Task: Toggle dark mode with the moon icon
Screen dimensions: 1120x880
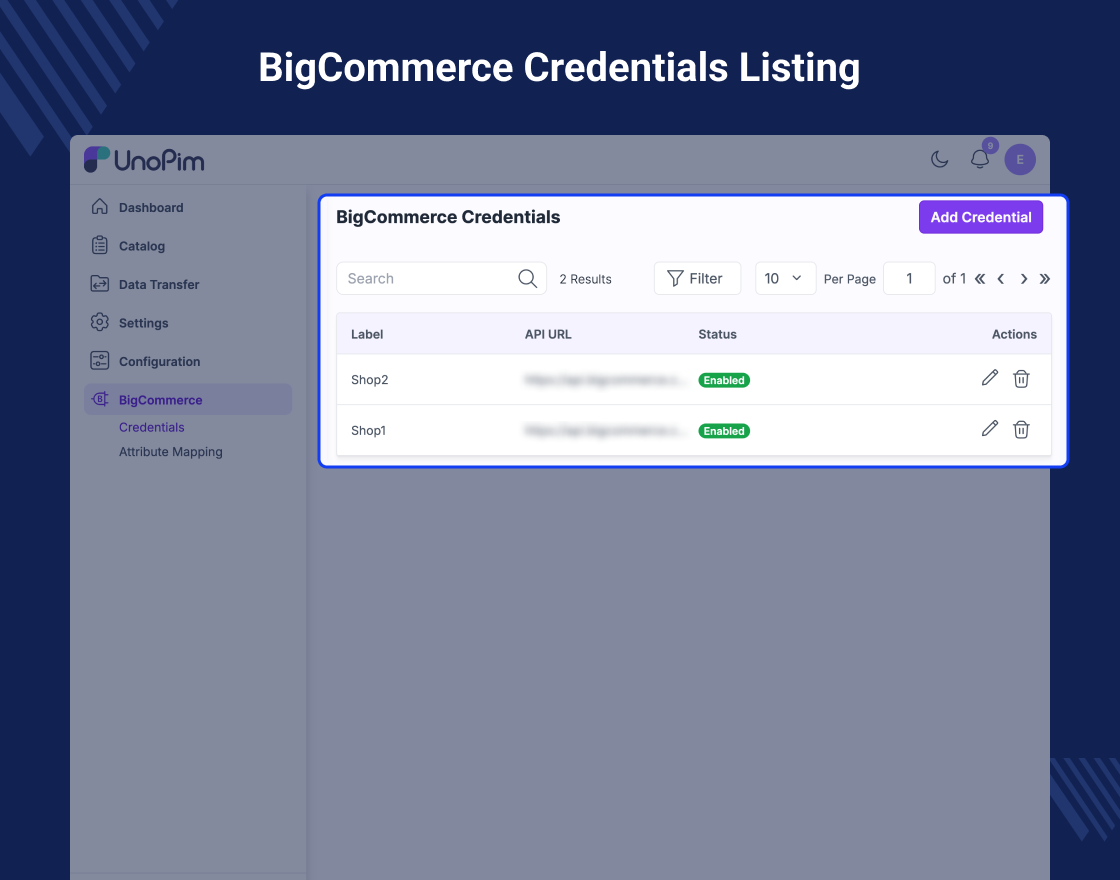Action: pos(938,159)
